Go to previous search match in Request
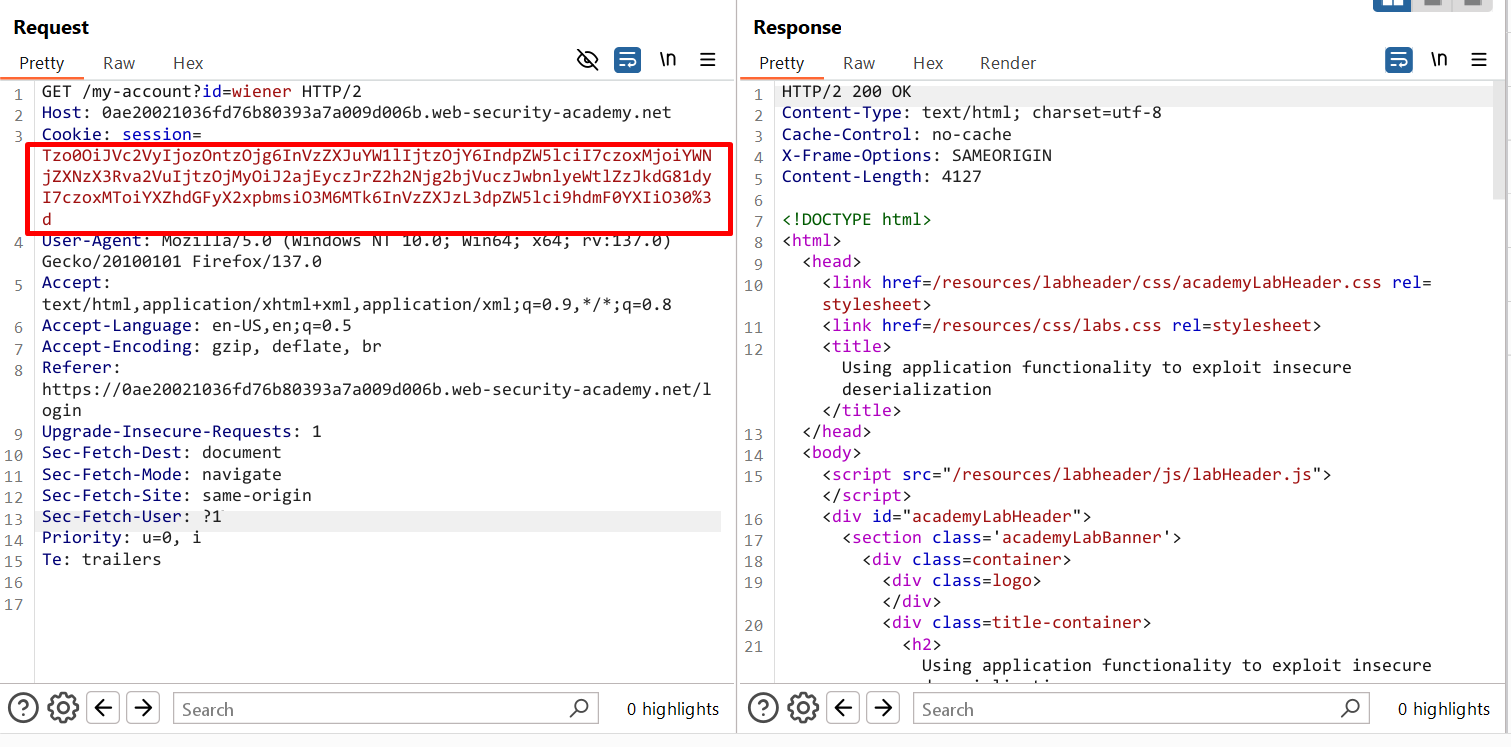Screen dimensions: 1511x747 tap(103, 708)
